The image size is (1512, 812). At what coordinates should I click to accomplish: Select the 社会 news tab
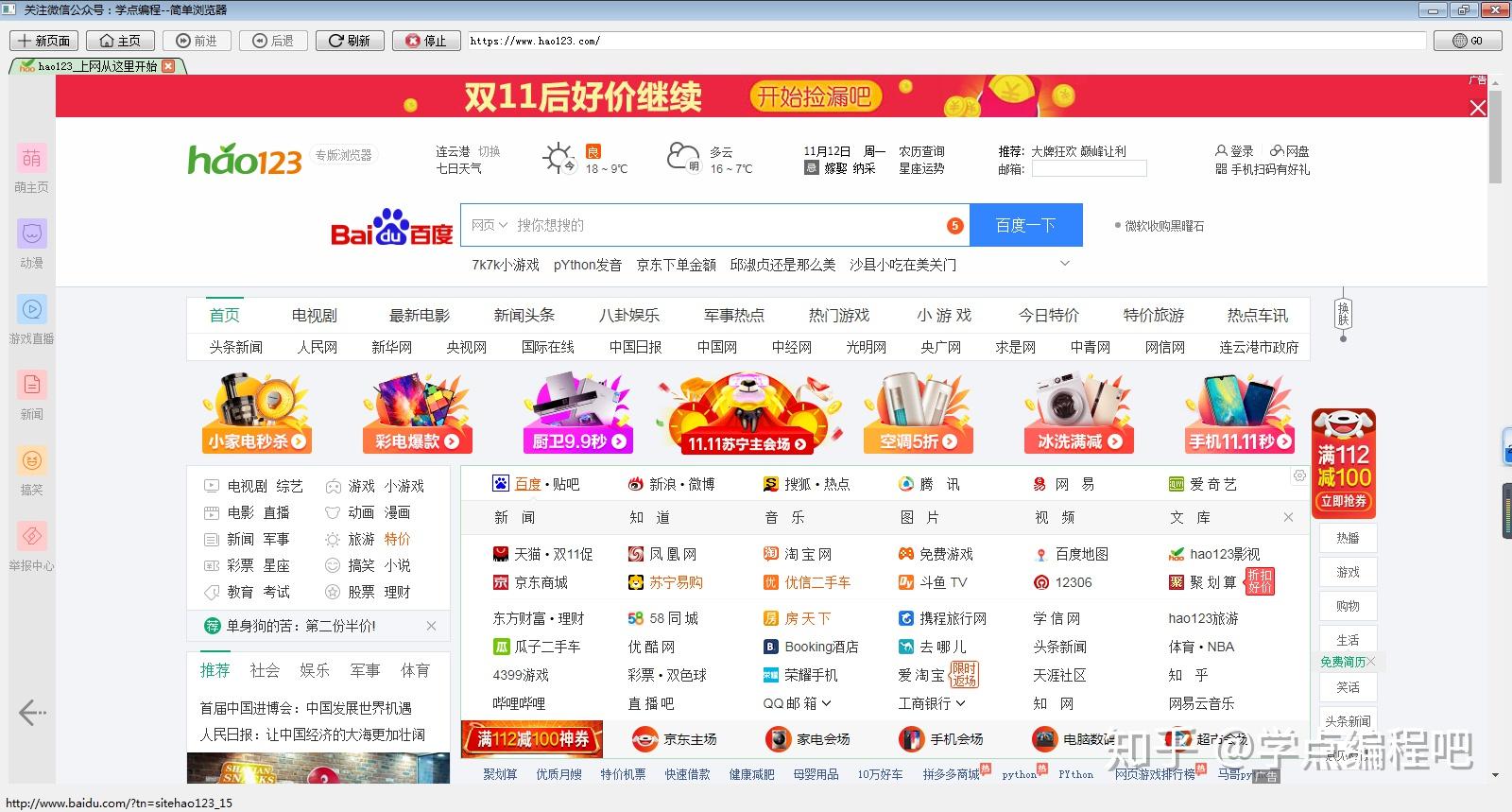coord(265,670)
